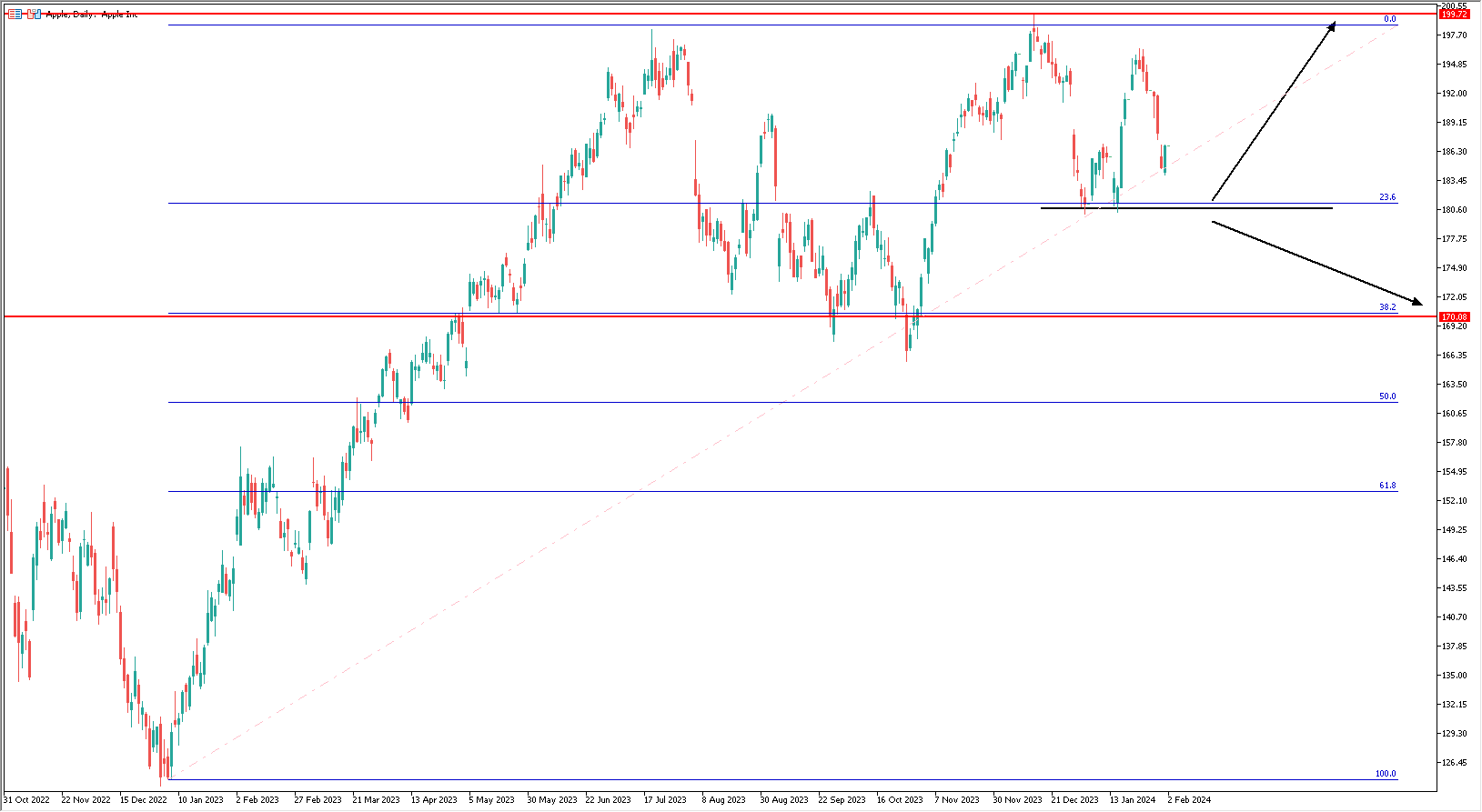Image resolution: width=1482 pixels, height=812 pixels.
Task: Click the 180.60 price scale value
Action: 1455,210
